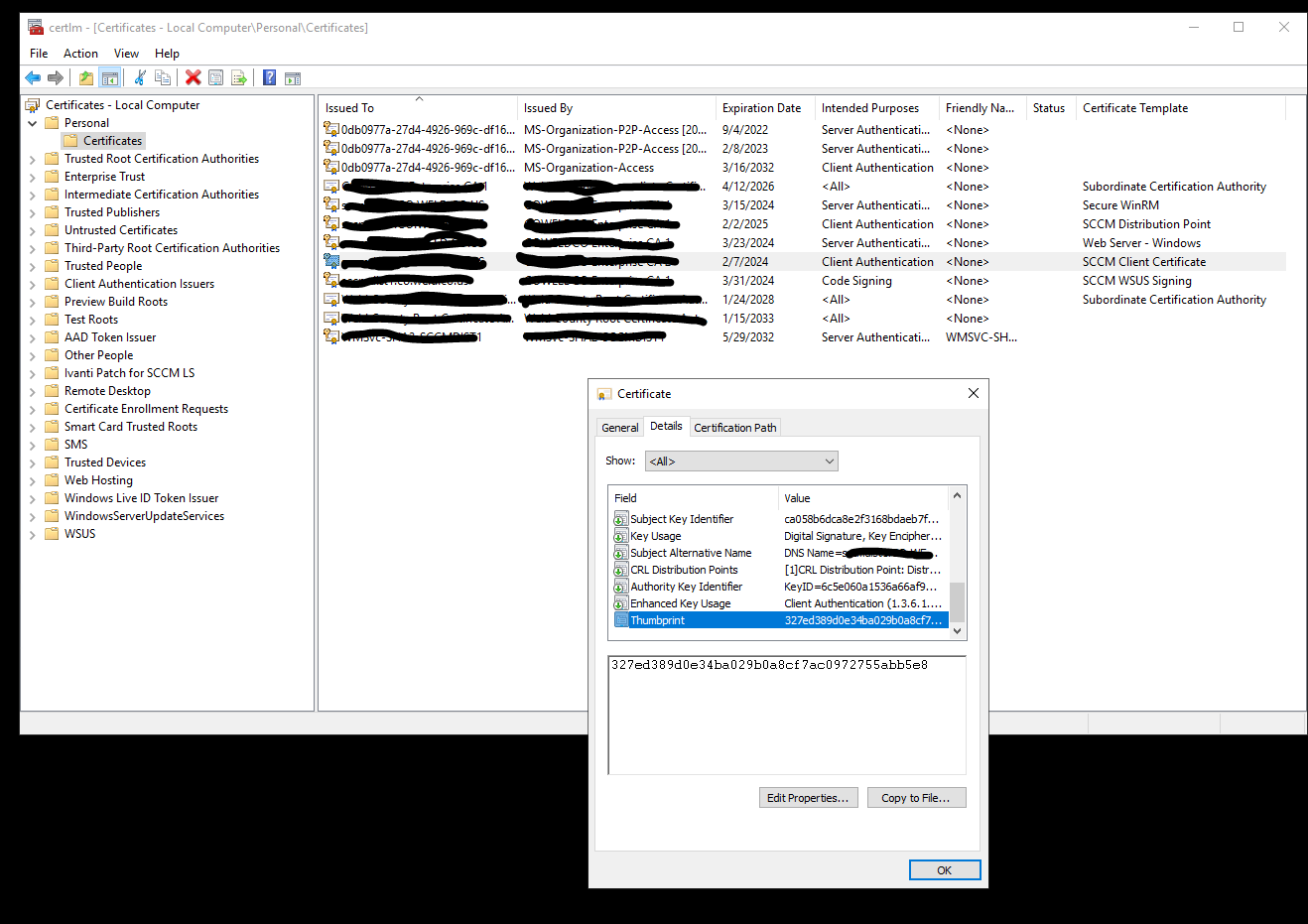The height and width of the screenshot is (924, 1308).
Task: Switch to the General tab
Action: tap(619, 428)
